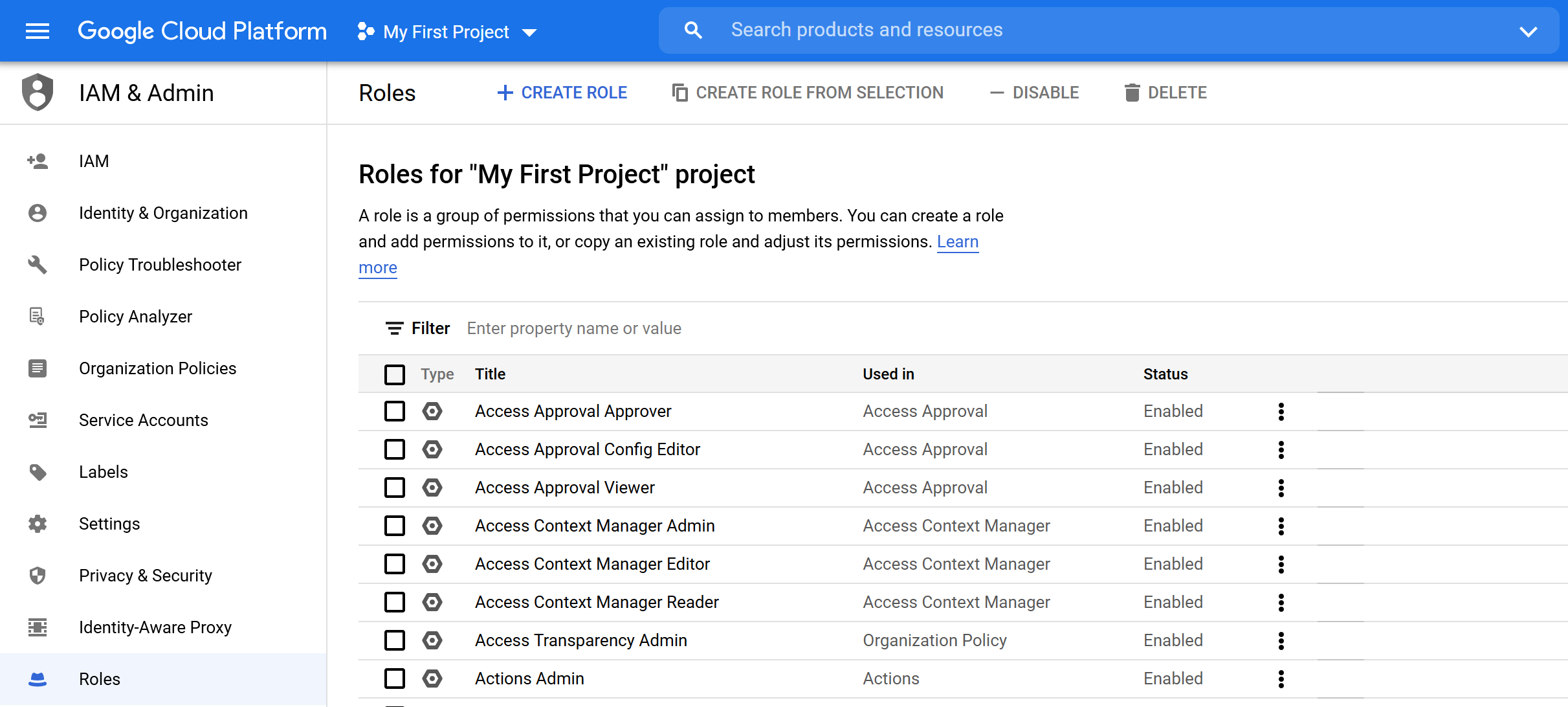Open more actions for Access Approval Approver
Viewport: 1568px width, 707px height.
pos(1281,412)
